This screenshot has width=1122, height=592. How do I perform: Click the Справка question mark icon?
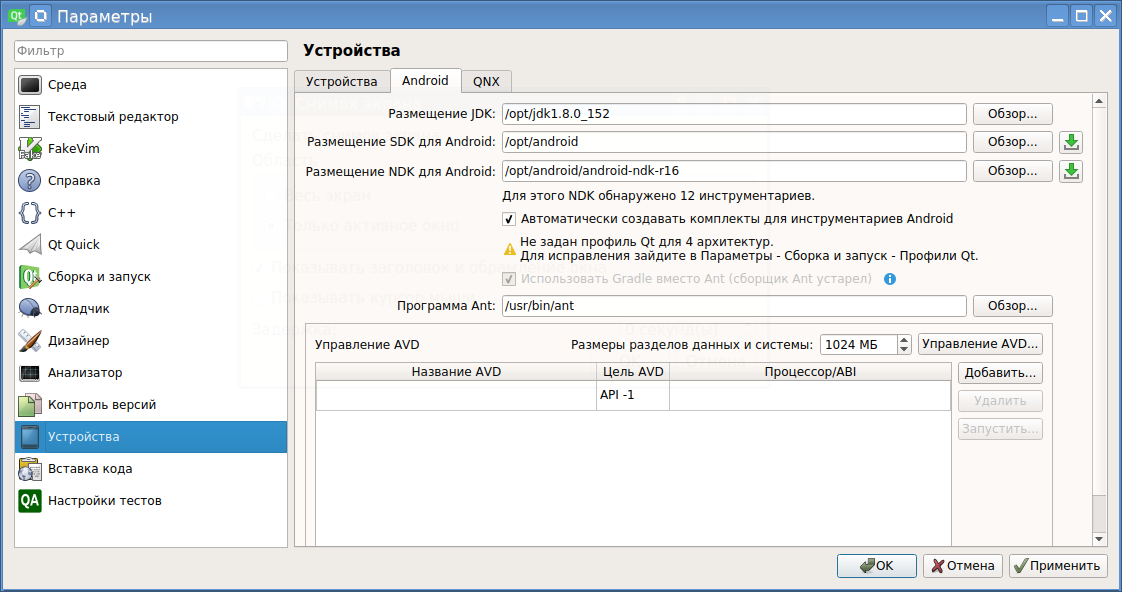point(30,181)
